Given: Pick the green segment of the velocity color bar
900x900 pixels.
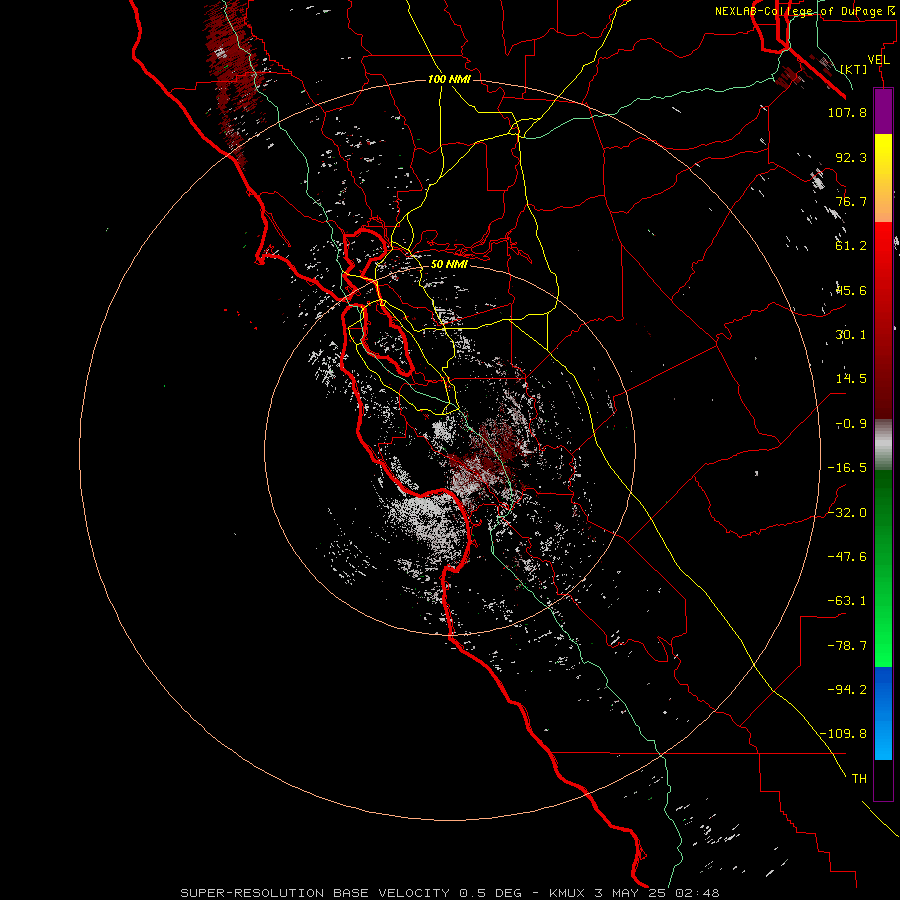Looking at the screenshot, I should 883,568.
